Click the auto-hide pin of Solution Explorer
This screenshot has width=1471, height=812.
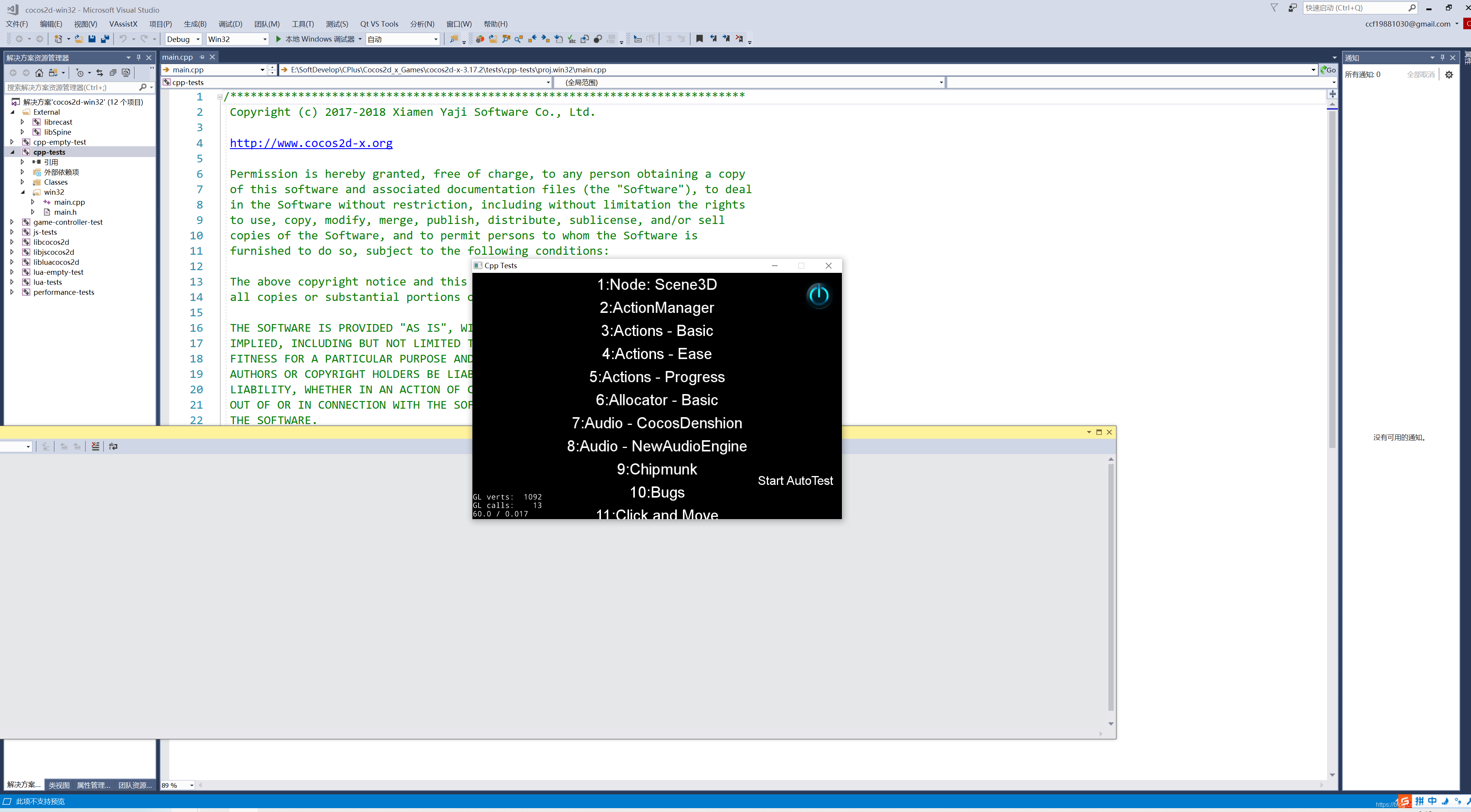pos(138,58)
